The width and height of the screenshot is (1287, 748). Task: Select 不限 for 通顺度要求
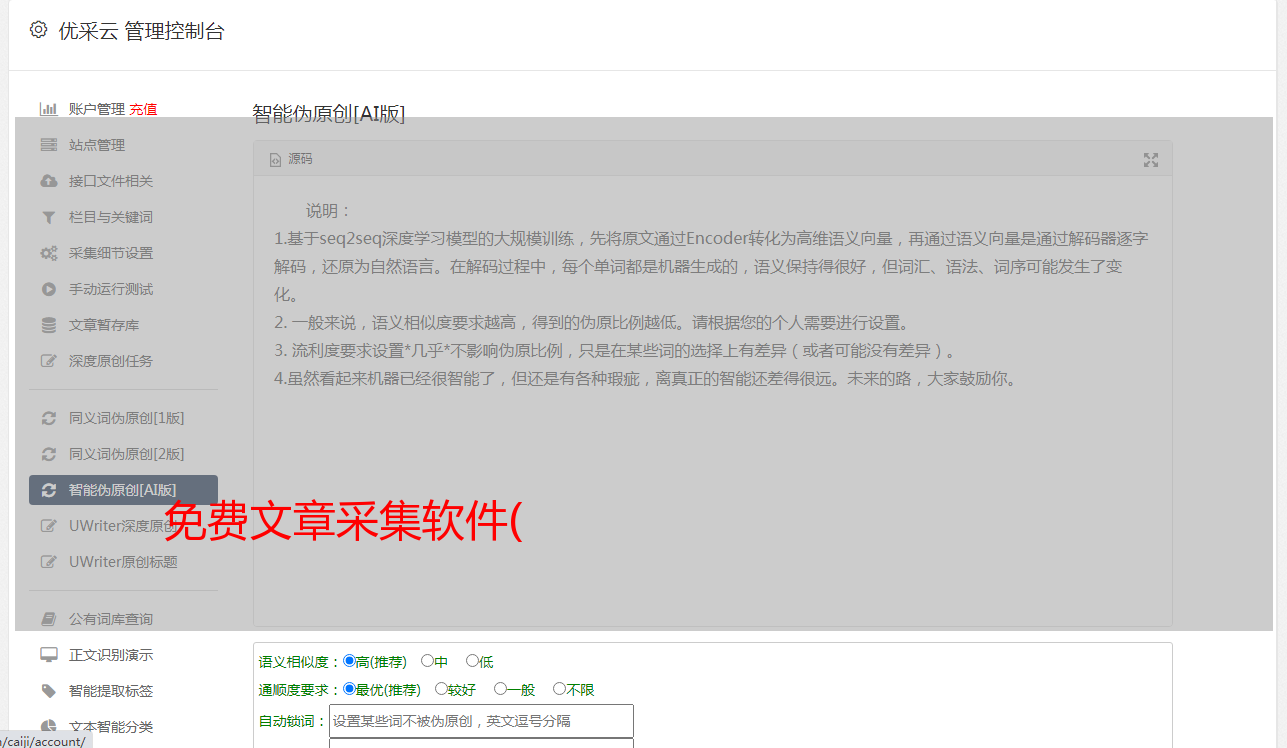click(560, 689)
